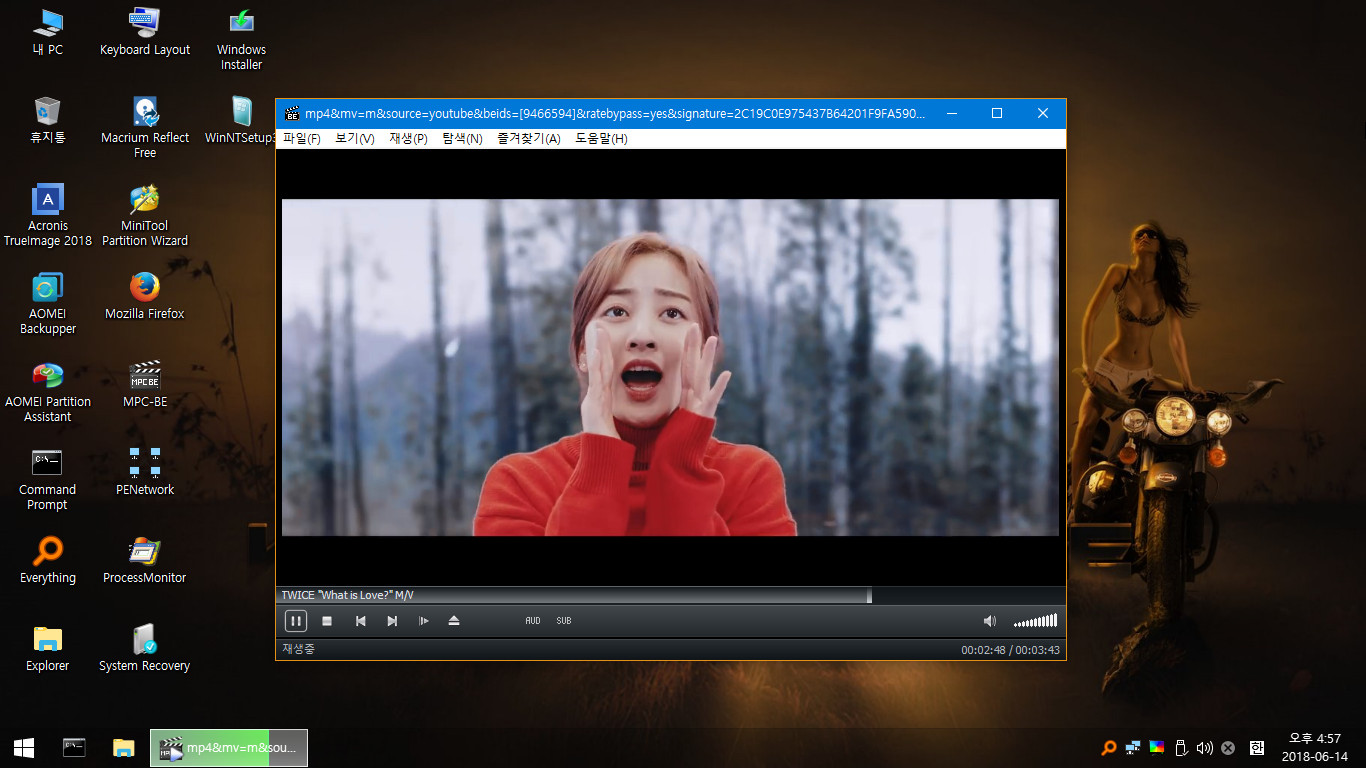This screenshot has width=1366, height=768.
Task: Minimize the MPC-BE window
Action: point(952,113)
